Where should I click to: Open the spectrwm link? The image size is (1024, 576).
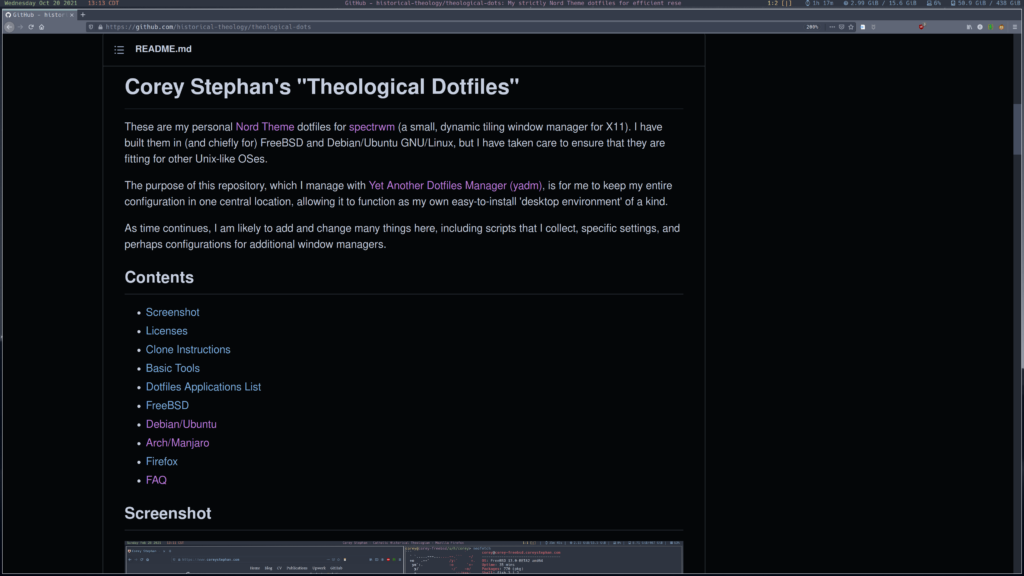click(x=372, y=127)
